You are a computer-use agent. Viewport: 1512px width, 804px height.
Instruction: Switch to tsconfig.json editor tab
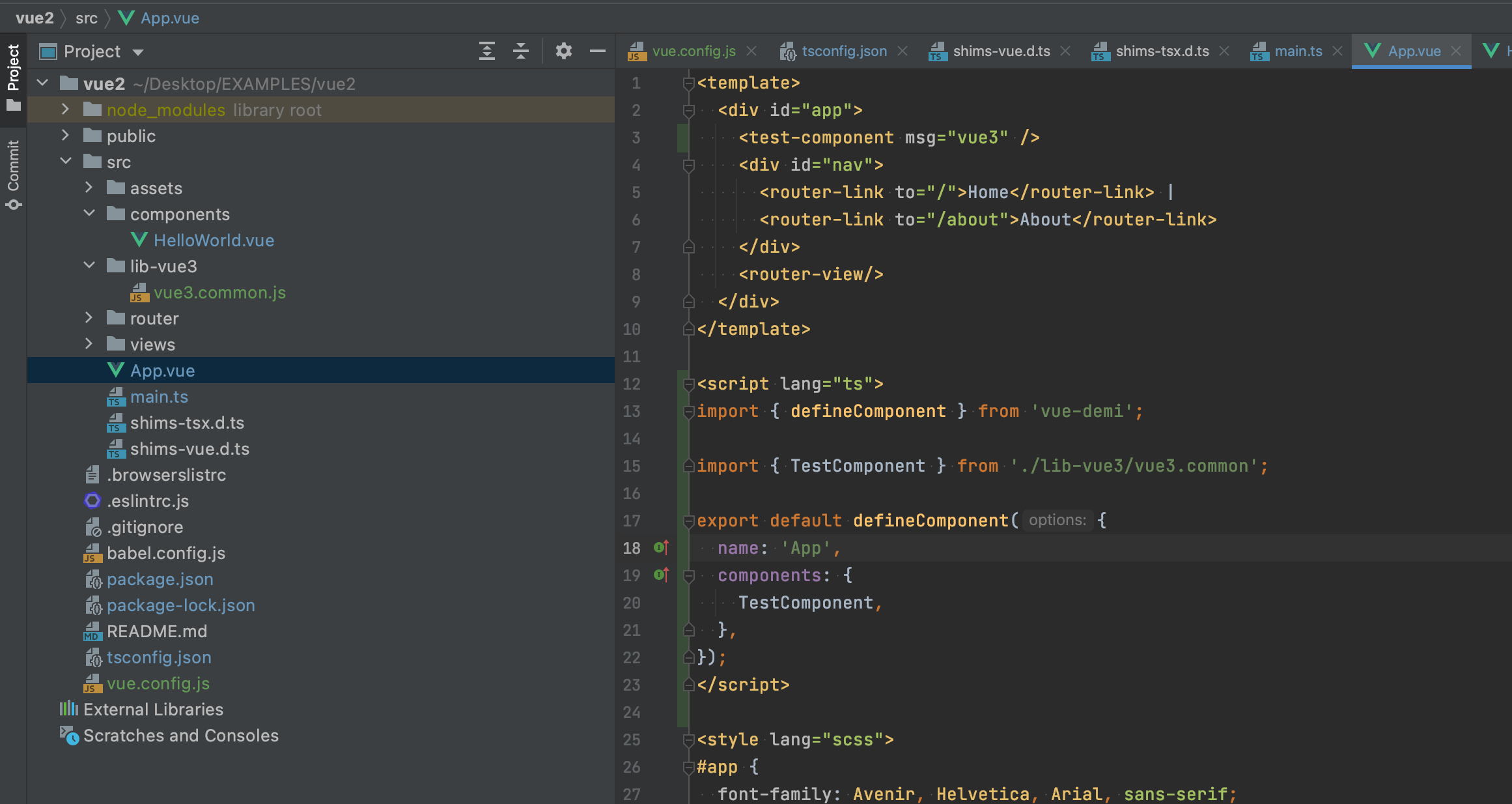(844, 51)
